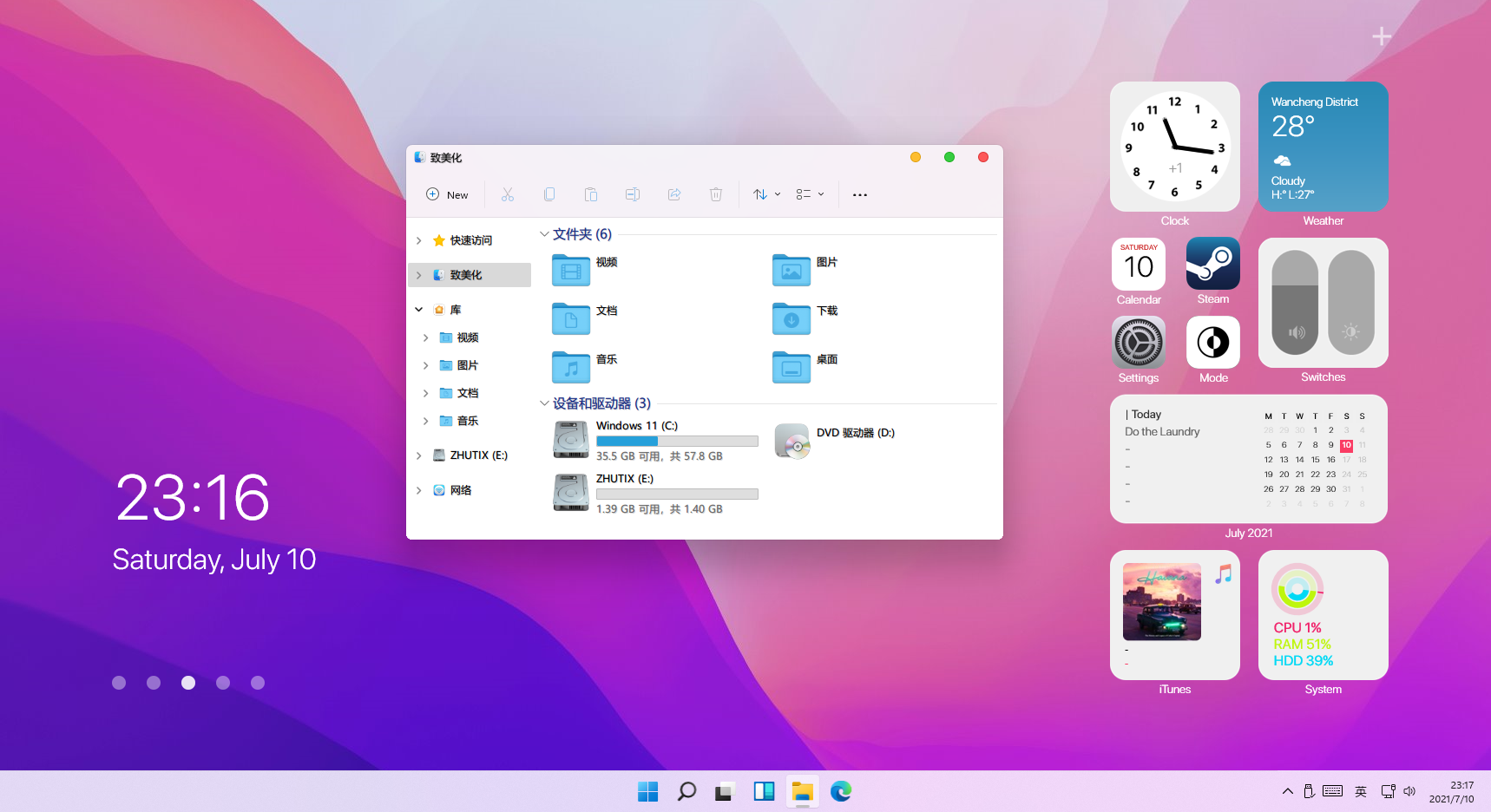The height and width of the screenshot is (812, 1491).
Task: Select 网络 in the navigation pane
Action: pos(461,490)
